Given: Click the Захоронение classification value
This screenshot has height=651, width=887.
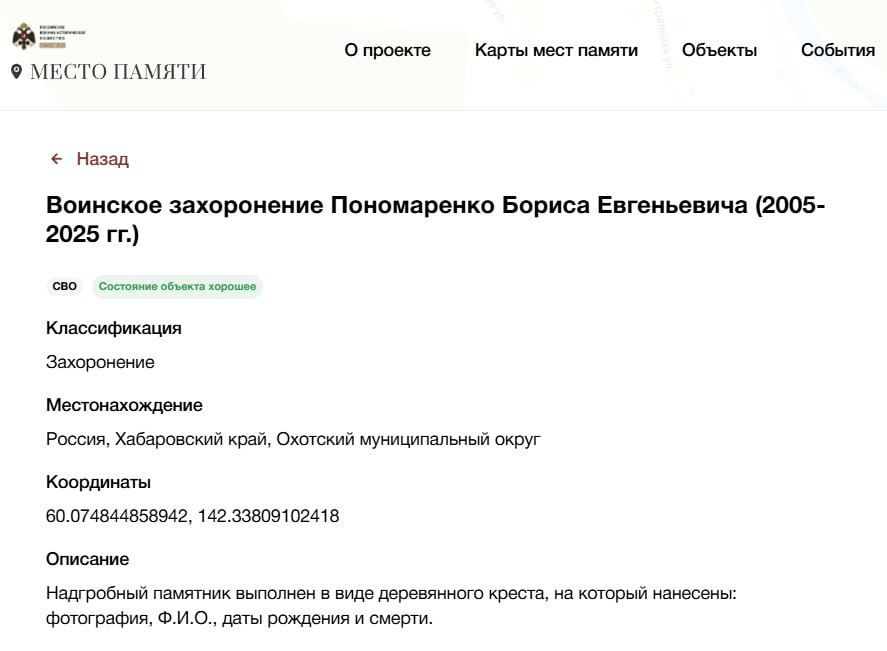Looking at the screenshot, I should click(100, 362).
